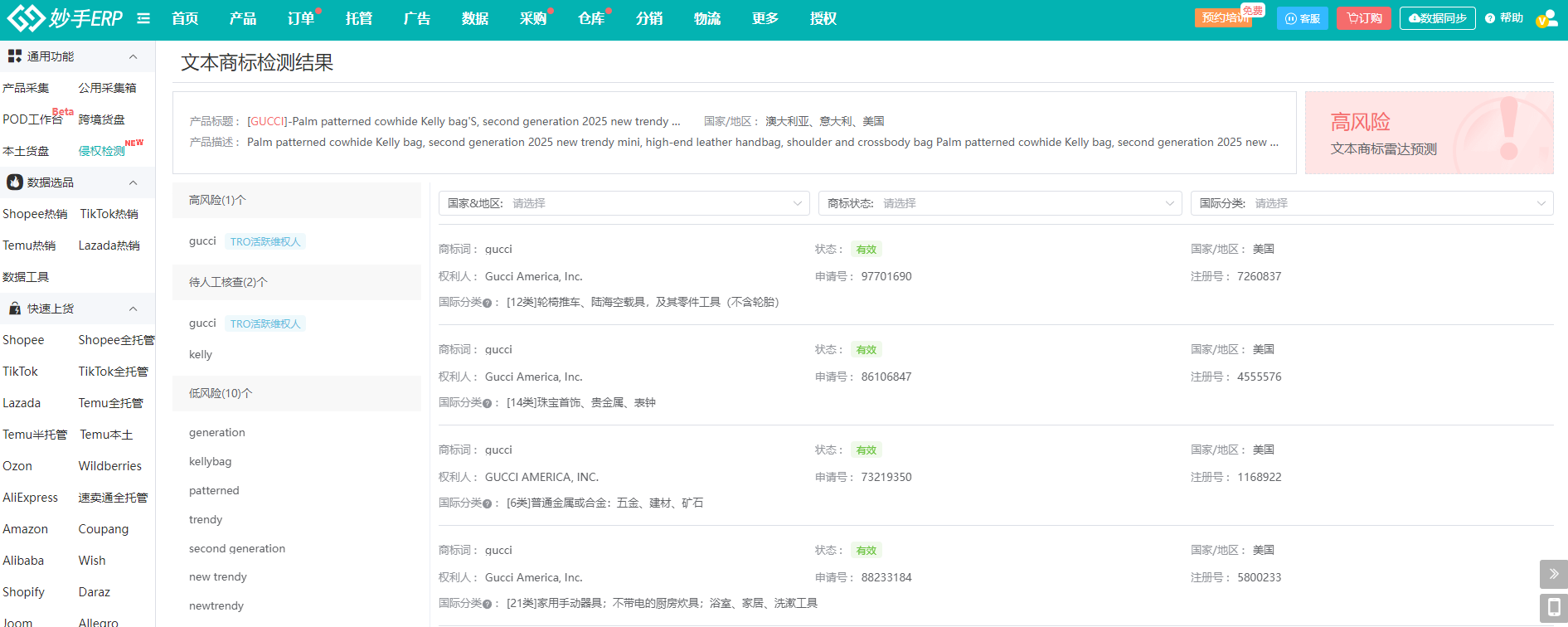Click the 通用功能 grid icon
This screenshot has width=1568, height=627.
pyautogui.click(x=15, y=56)
